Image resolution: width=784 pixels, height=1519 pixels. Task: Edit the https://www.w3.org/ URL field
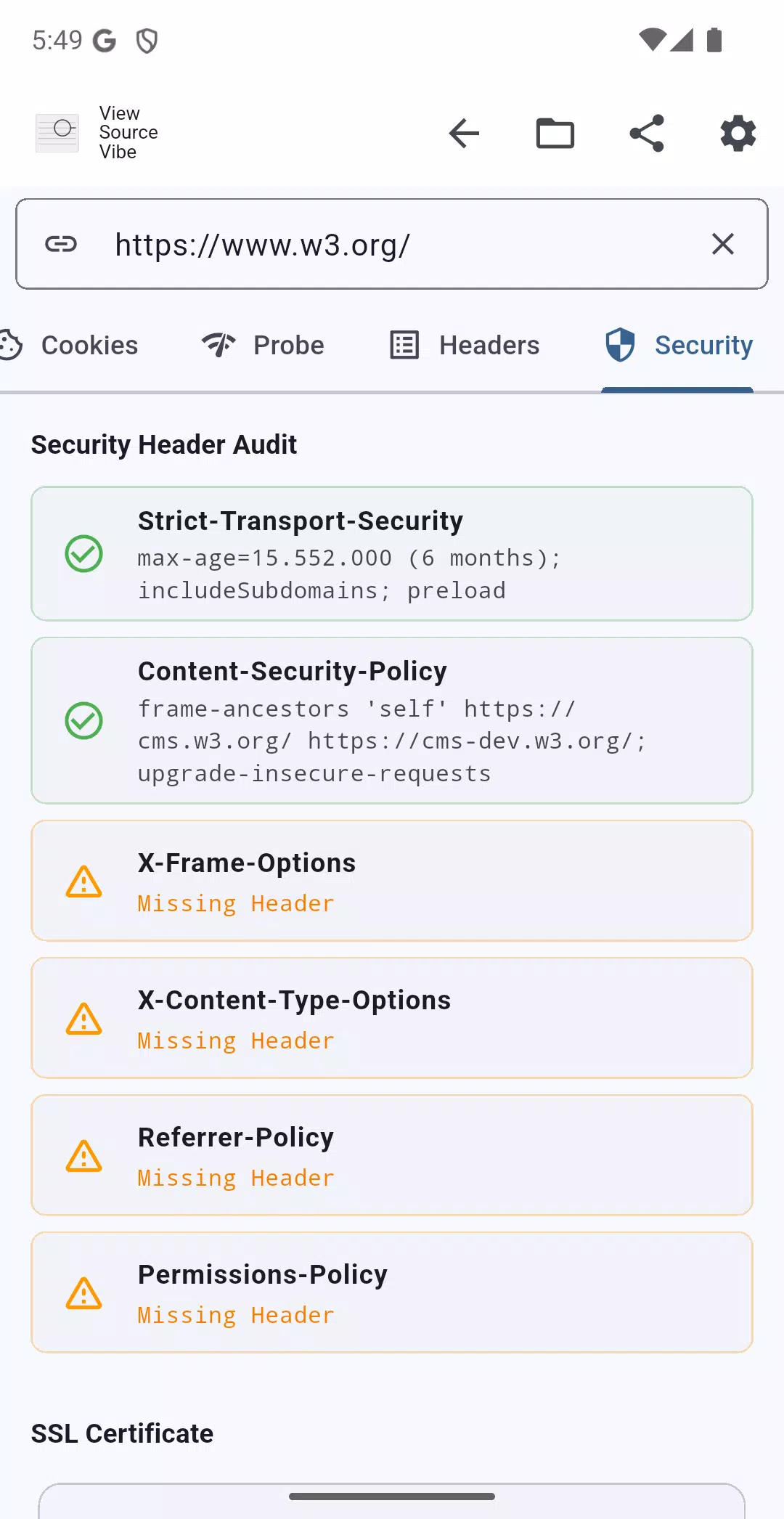point(392,244)
